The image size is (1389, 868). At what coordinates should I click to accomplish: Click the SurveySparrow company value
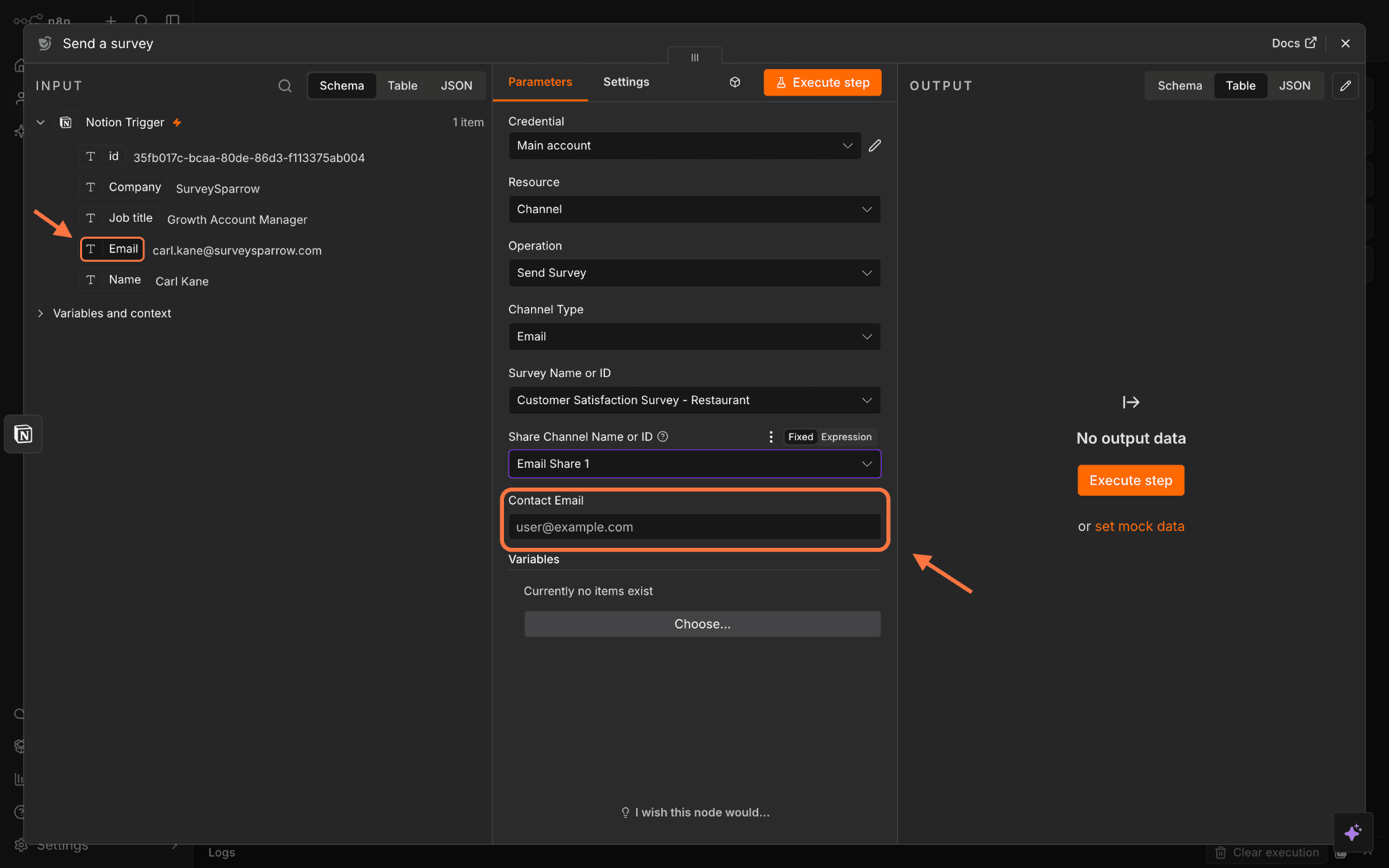pyautogui.click(x=218, y=189)
